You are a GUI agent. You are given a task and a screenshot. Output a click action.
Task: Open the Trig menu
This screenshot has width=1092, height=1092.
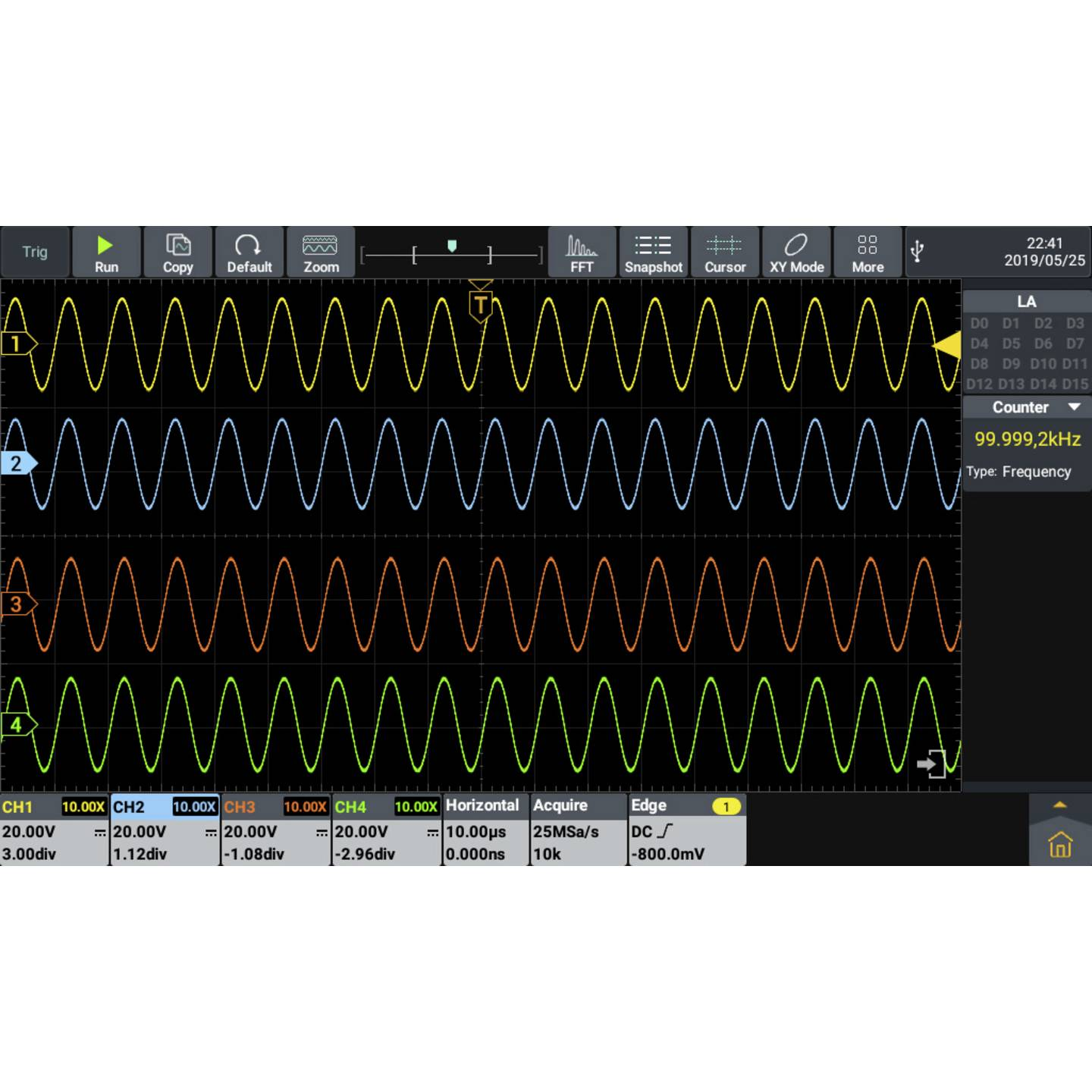pyautogui.click(x=35, y=252)
